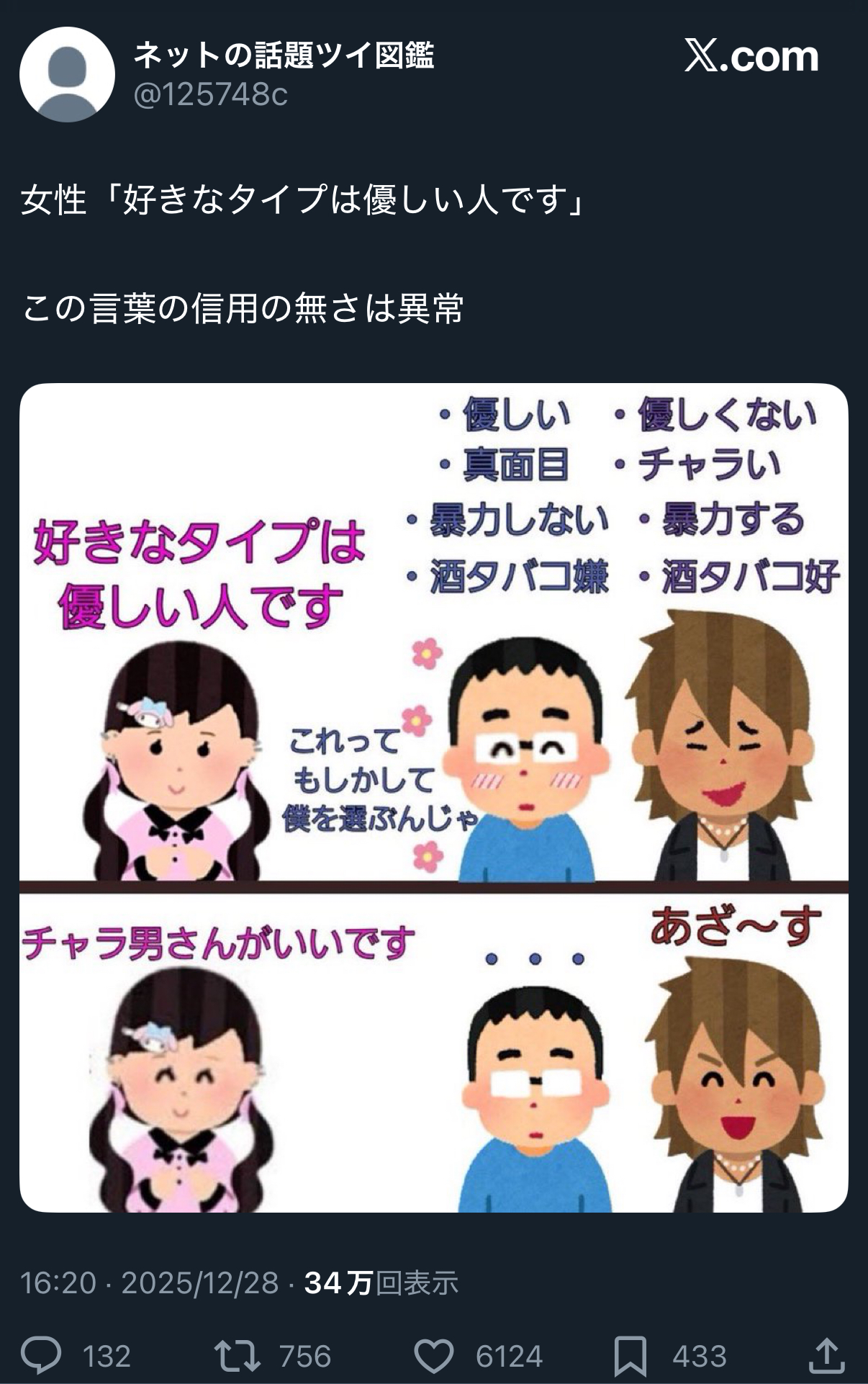The image size is (868, 1384).
Task: Show the 6124 likes count
Action: click(x=509, y=1357)
